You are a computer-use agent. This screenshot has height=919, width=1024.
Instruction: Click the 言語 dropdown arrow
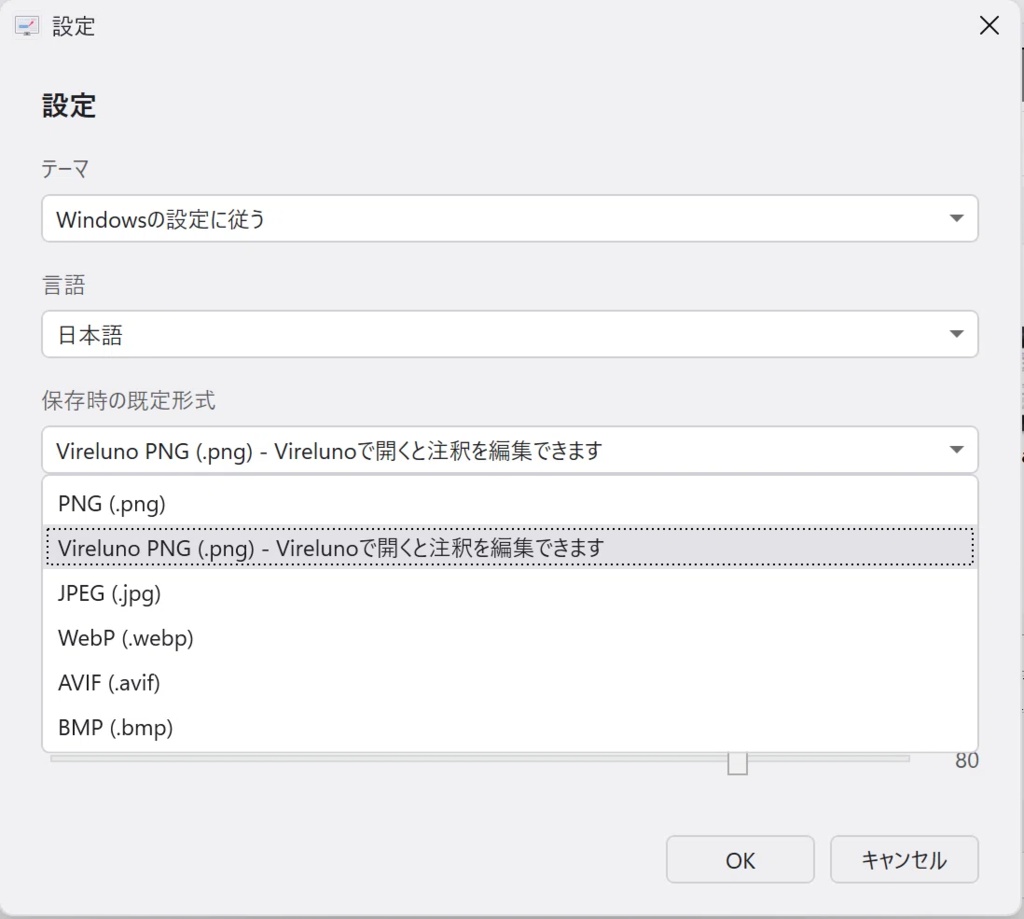957,334
